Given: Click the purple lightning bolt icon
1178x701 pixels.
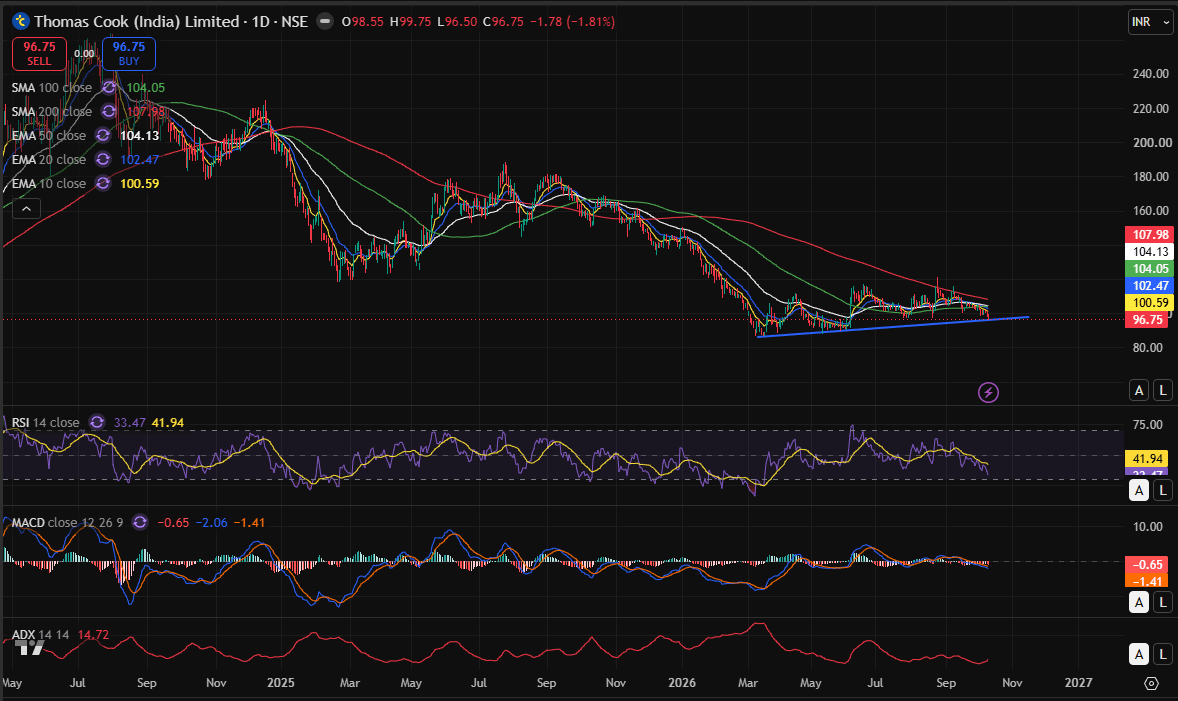Looking at the screenshot, I should click(x=988, y=392).
